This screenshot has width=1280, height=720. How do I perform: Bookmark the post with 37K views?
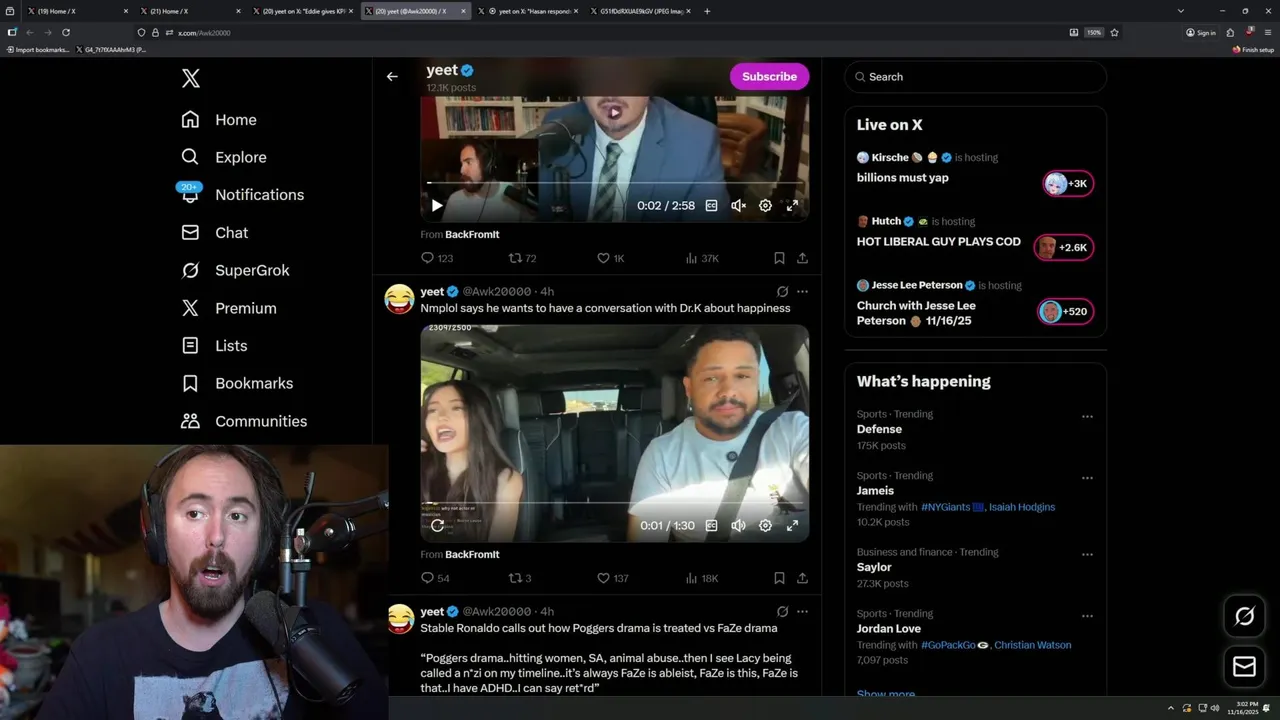(x=779, y=258)
